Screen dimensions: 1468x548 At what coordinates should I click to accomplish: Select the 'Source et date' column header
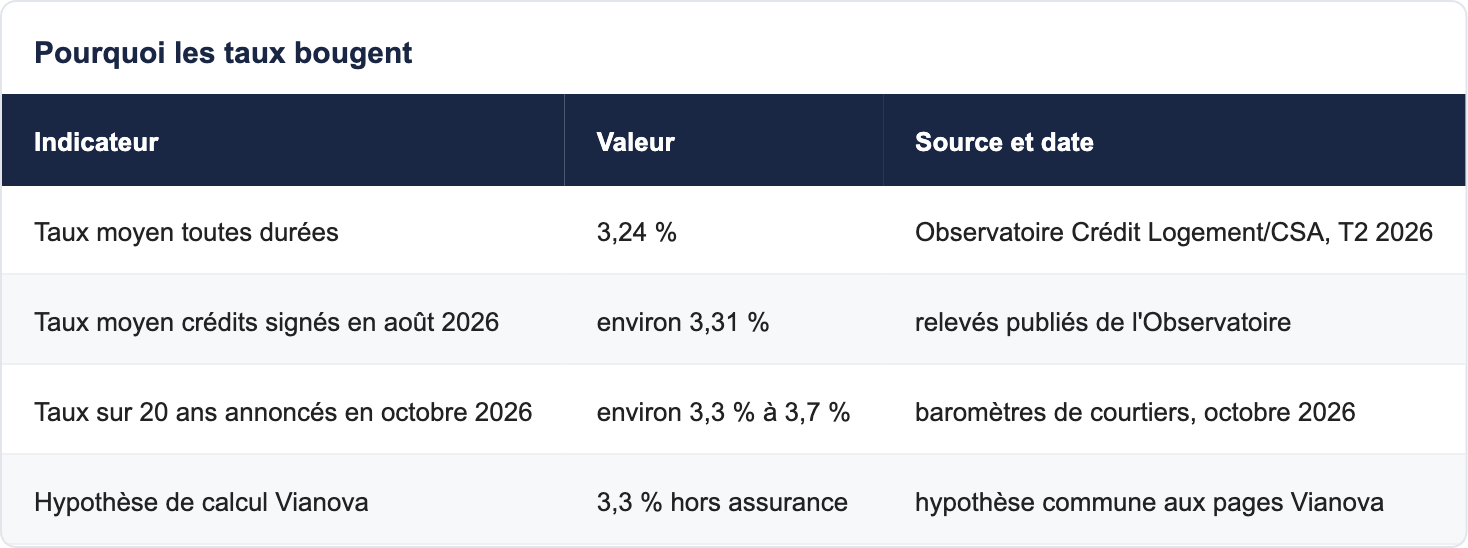[x=1004, y=142]
